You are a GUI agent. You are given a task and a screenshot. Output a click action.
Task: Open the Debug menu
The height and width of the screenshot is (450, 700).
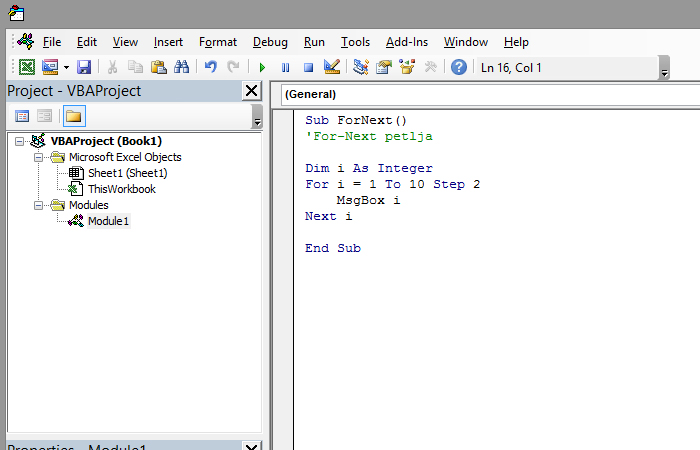(x=270, y=42)
